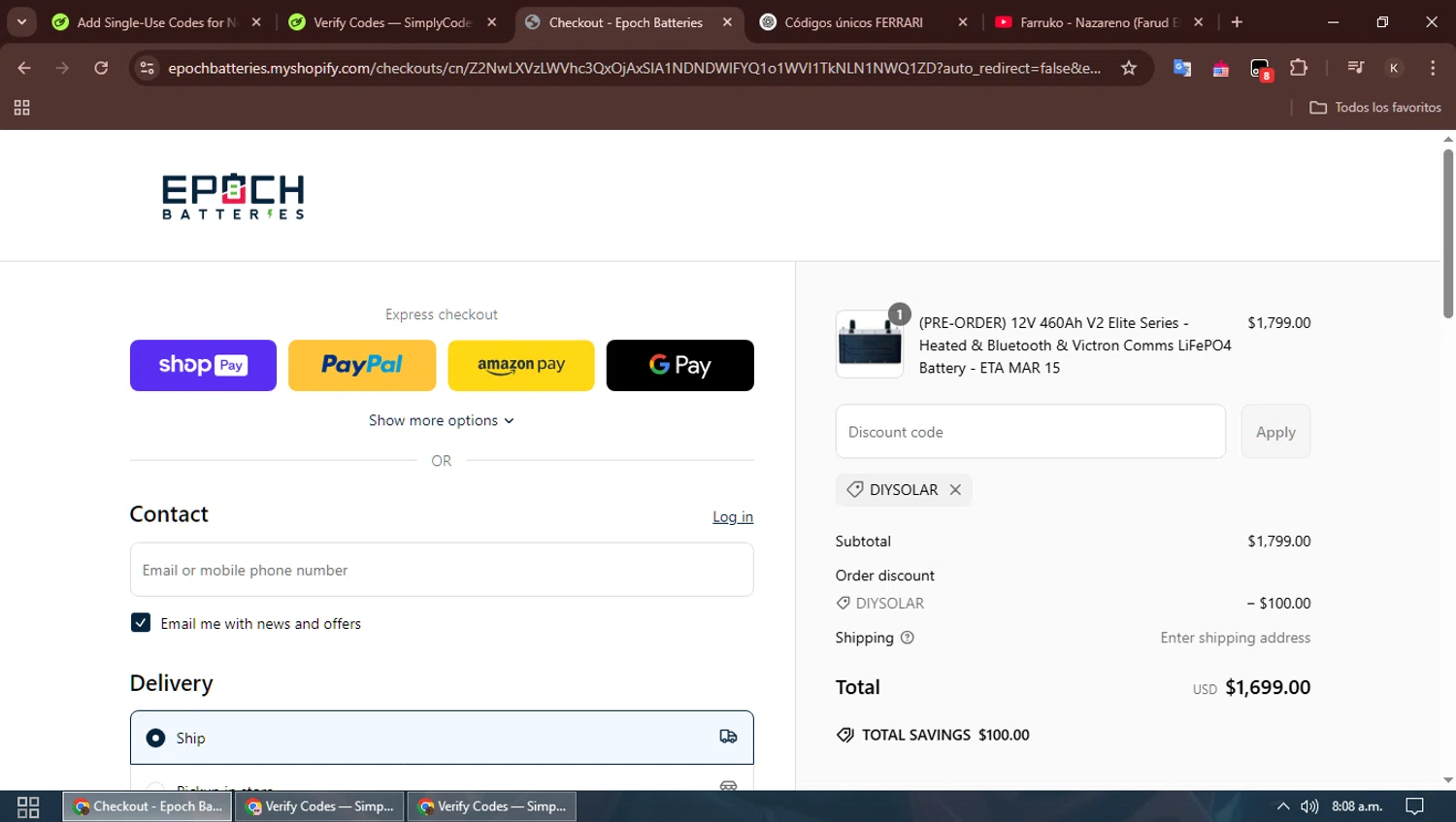Image resolution: width=1456 pixels, height=822 pixels.
Task: Switch to Add Single-Use Codes tab
Action: (155, 22)
